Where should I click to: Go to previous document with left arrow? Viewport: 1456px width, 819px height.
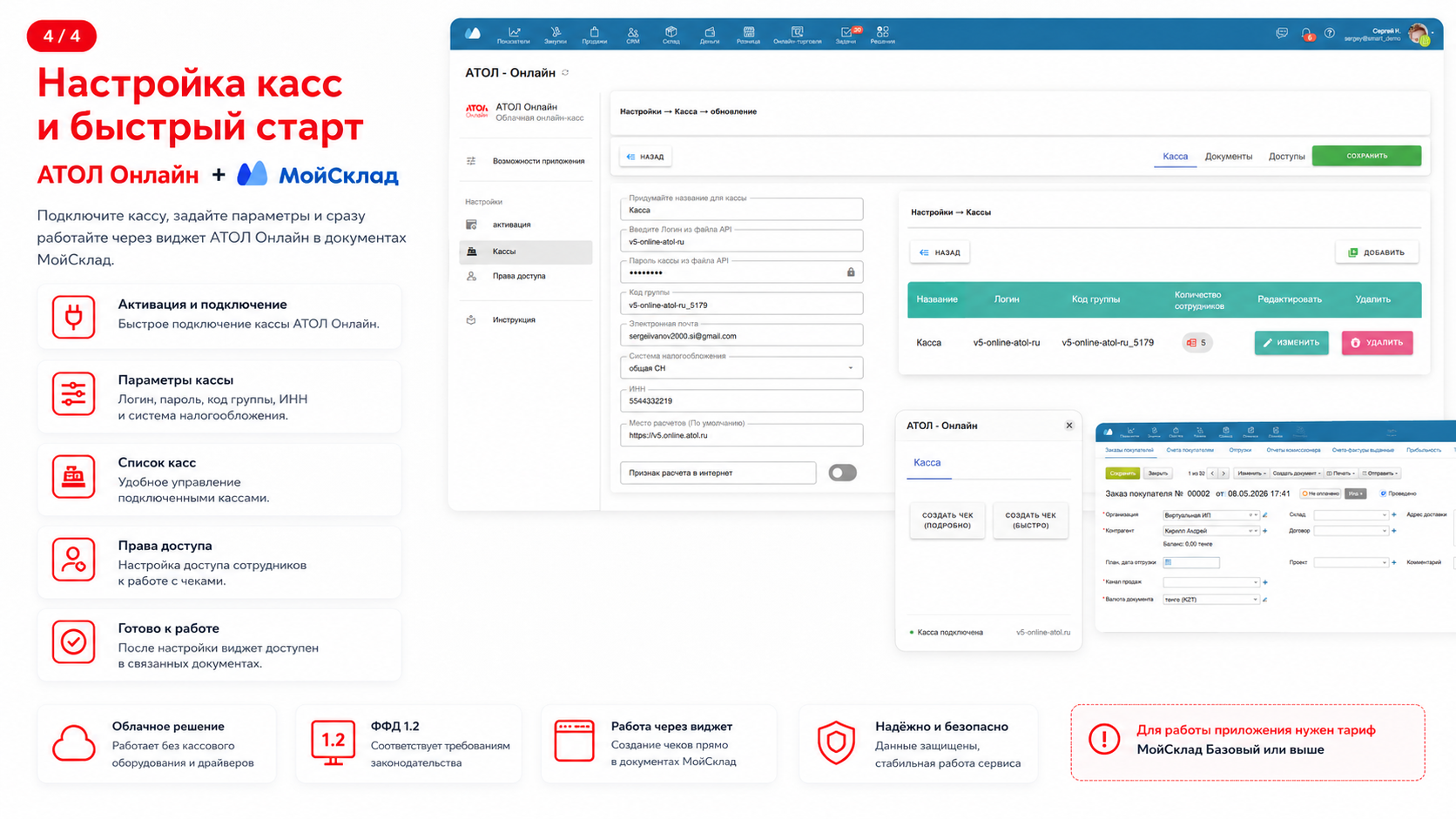click(x=1212, y=473)
